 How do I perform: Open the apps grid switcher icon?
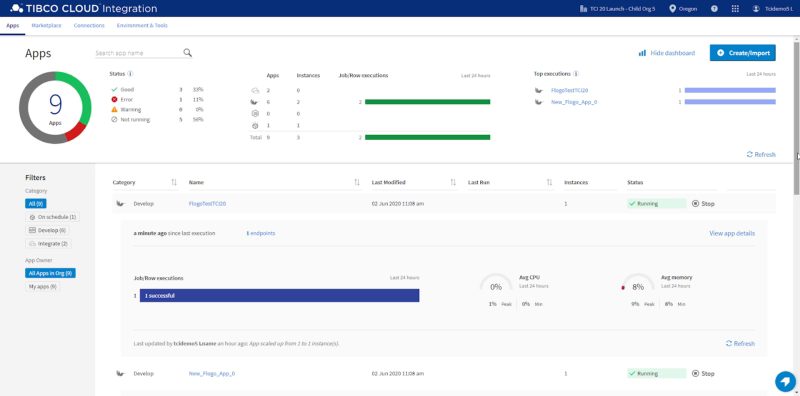click(x=735, y=9)
